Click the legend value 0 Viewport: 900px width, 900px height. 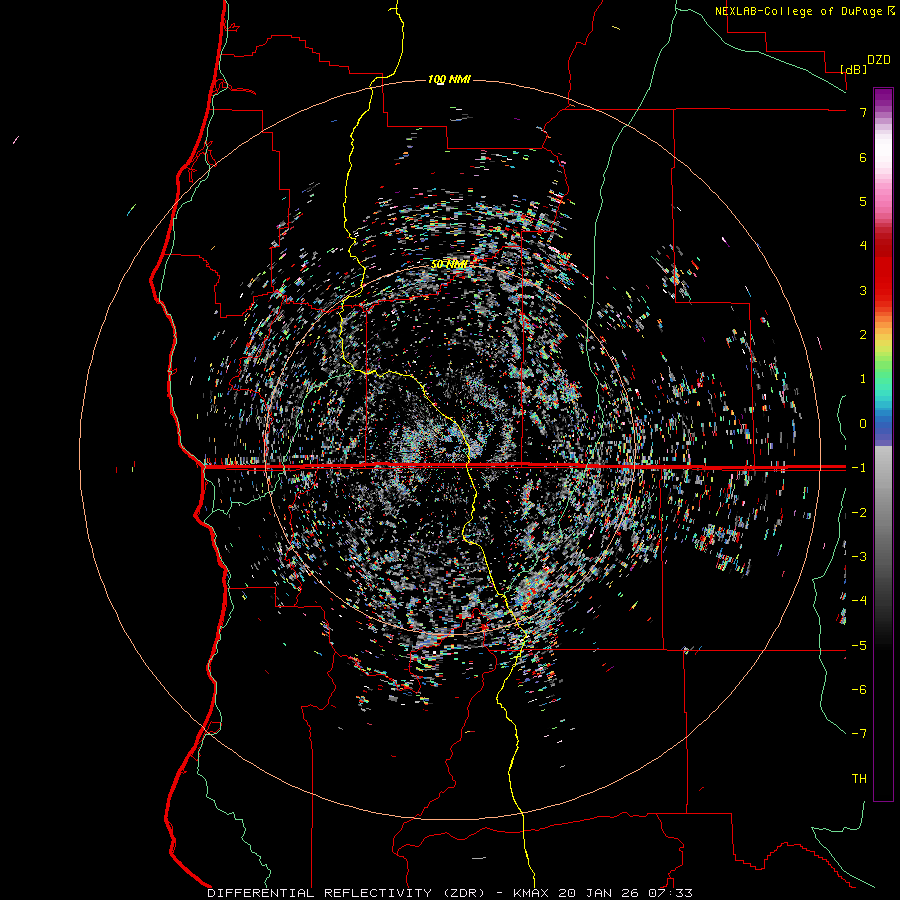[863, 424]
